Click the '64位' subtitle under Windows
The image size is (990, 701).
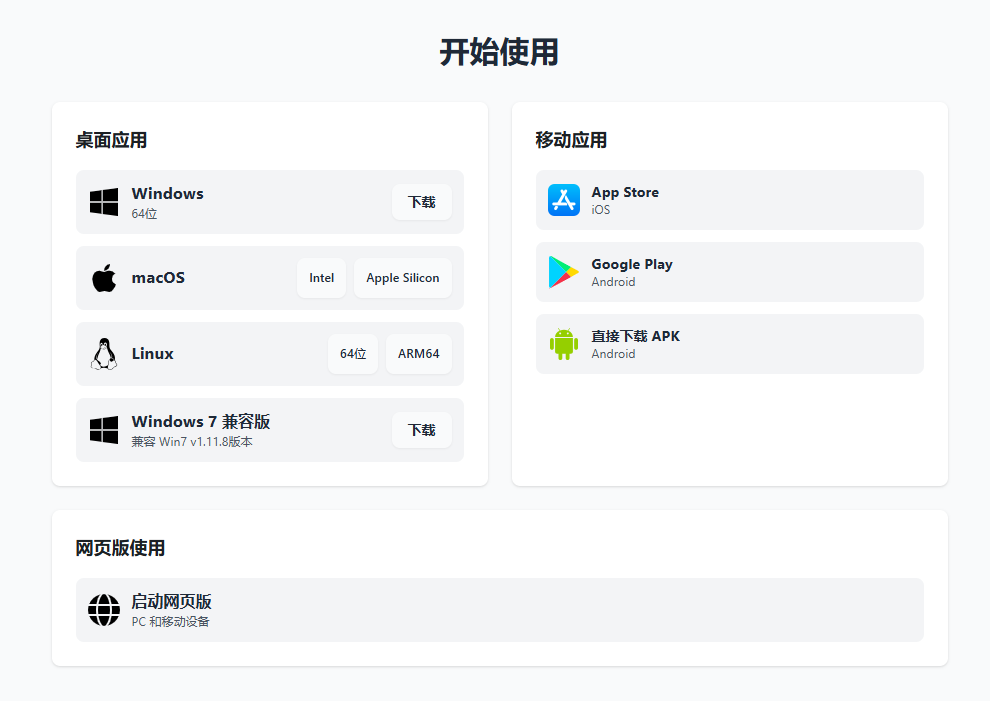pos(144,213)
